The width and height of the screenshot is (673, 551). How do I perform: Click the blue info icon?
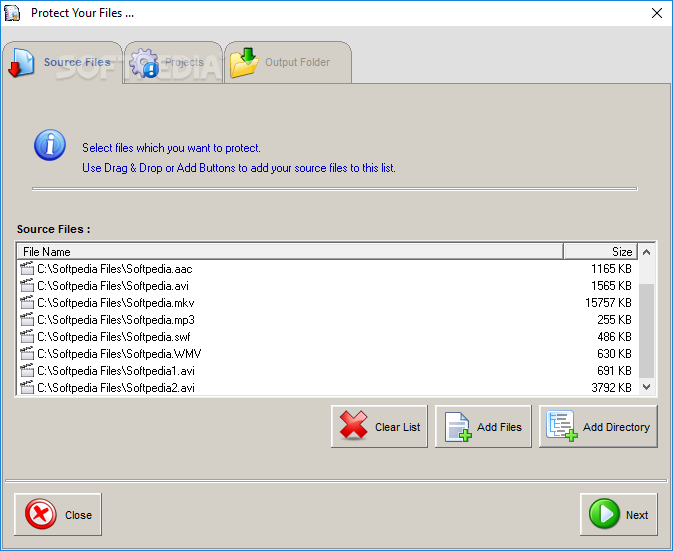[50, 145]
